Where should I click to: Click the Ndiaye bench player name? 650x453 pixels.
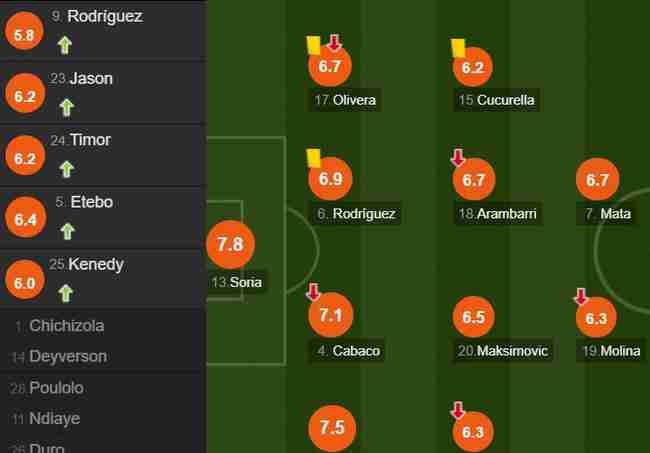tap(54, 418)
